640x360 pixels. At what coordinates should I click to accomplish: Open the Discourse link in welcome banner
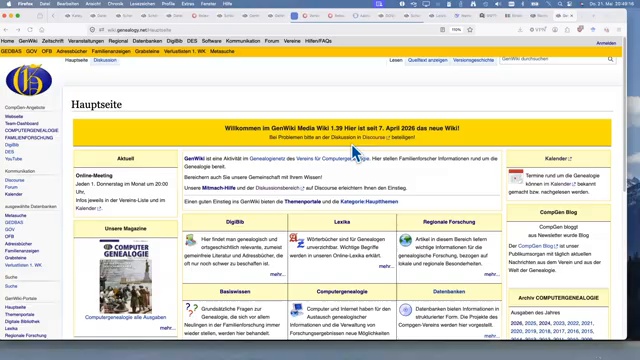pyautogui.click(x=376, y=138)
